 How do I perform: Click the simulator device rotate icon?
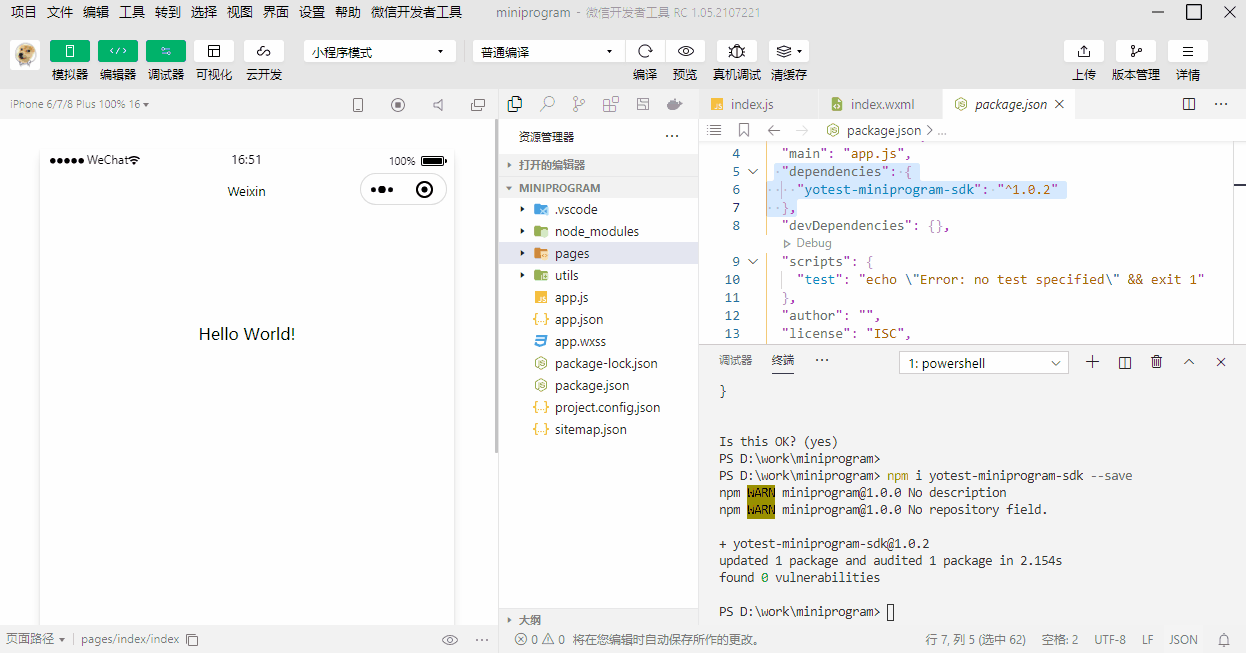pyautogui.click(x=358, y=105)
